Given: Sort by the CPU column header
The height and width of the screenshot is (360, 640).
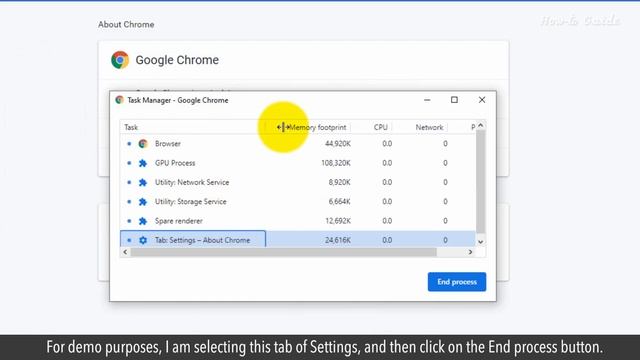Looking at the screenshot, I should tap(380, 127).
